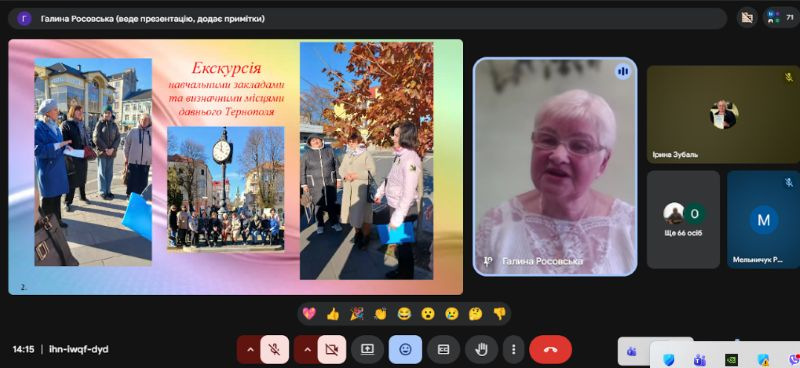Image resolution: width=800 pixels, height=368 pixels.
Task: Send the thumbs down reaction
Action: pos(499,313)
